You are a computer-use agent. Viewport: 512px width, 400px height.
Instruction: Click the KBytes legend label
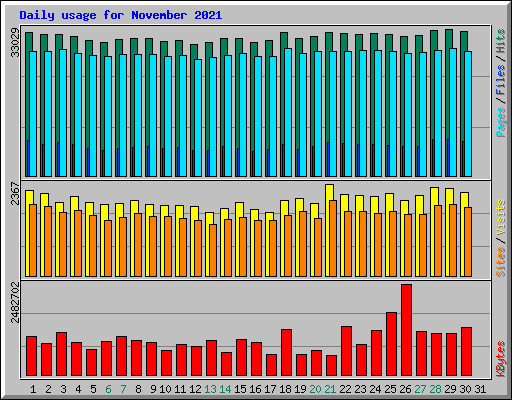(x=501, y=359)
